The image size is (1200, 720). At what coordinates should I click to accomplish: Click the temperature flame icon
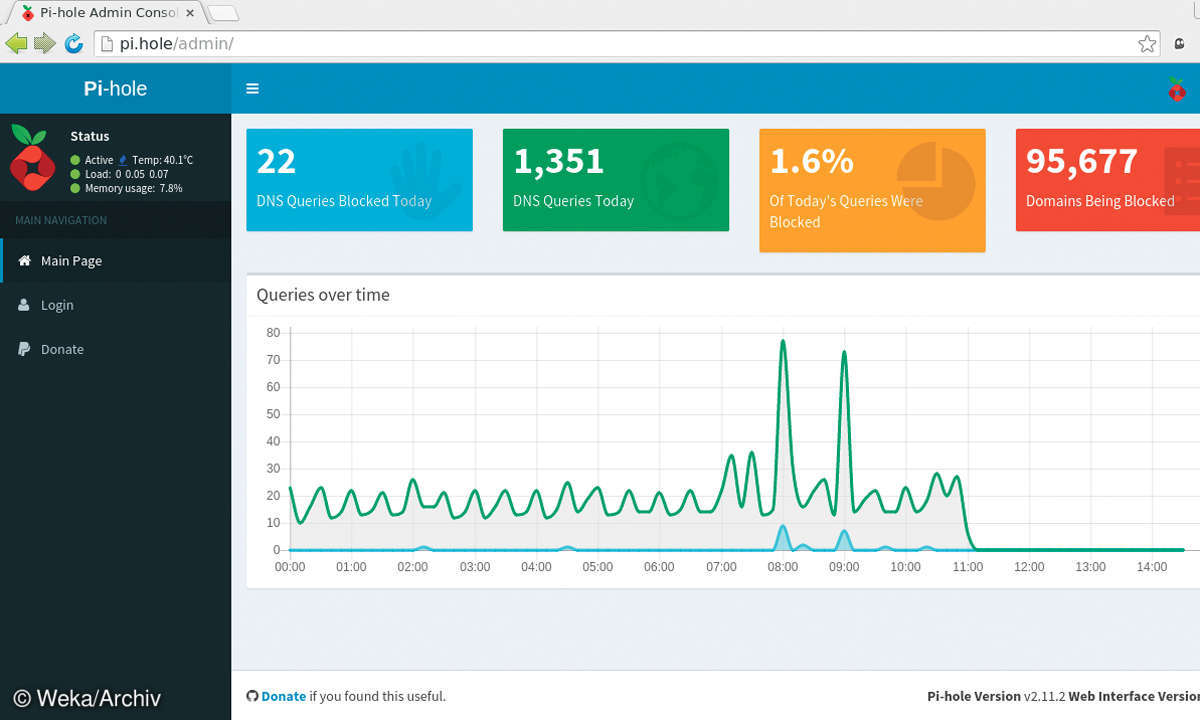pyautogui.click(x=123, y=160)
